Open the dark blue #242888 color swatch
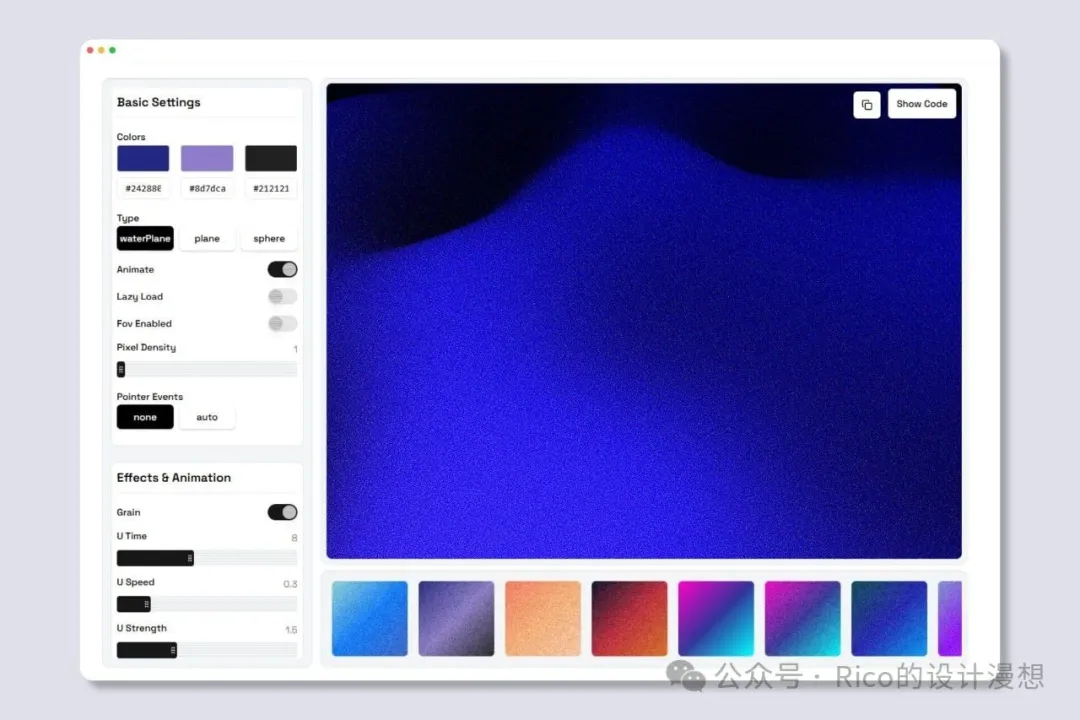This screenshot has width=1080, height=720. 143,159
